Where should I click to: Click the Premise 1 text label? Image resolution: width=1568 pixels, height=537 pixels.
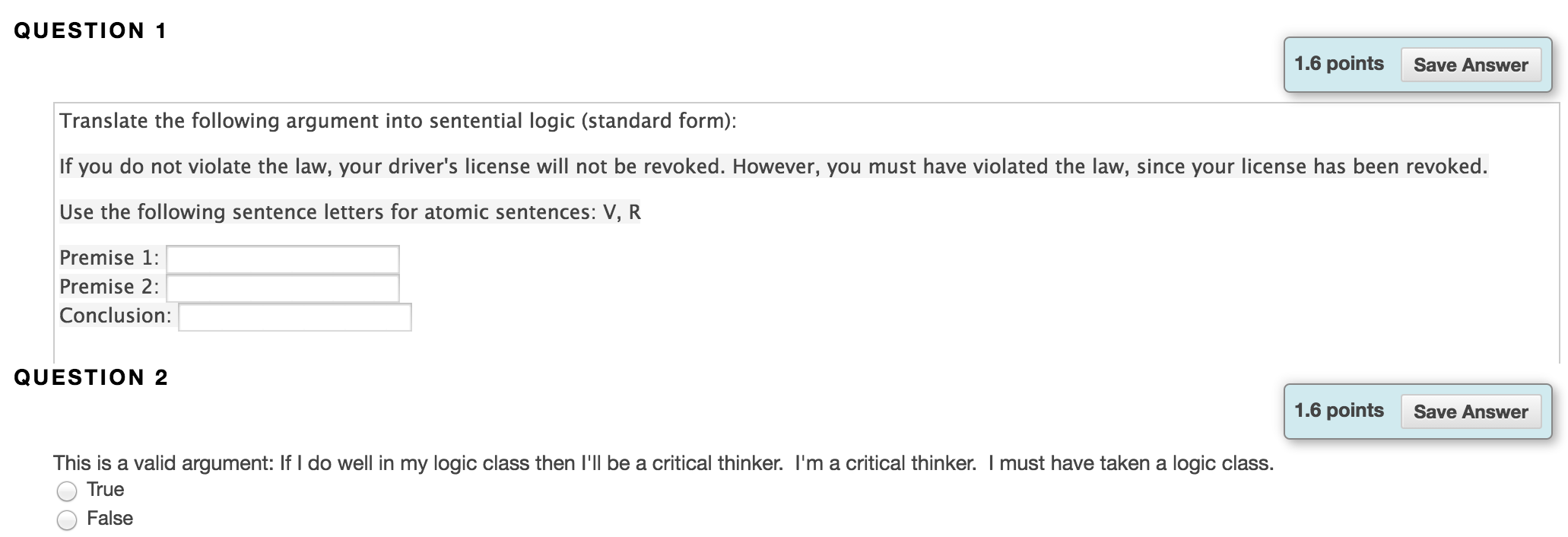[x=108, y=258]
